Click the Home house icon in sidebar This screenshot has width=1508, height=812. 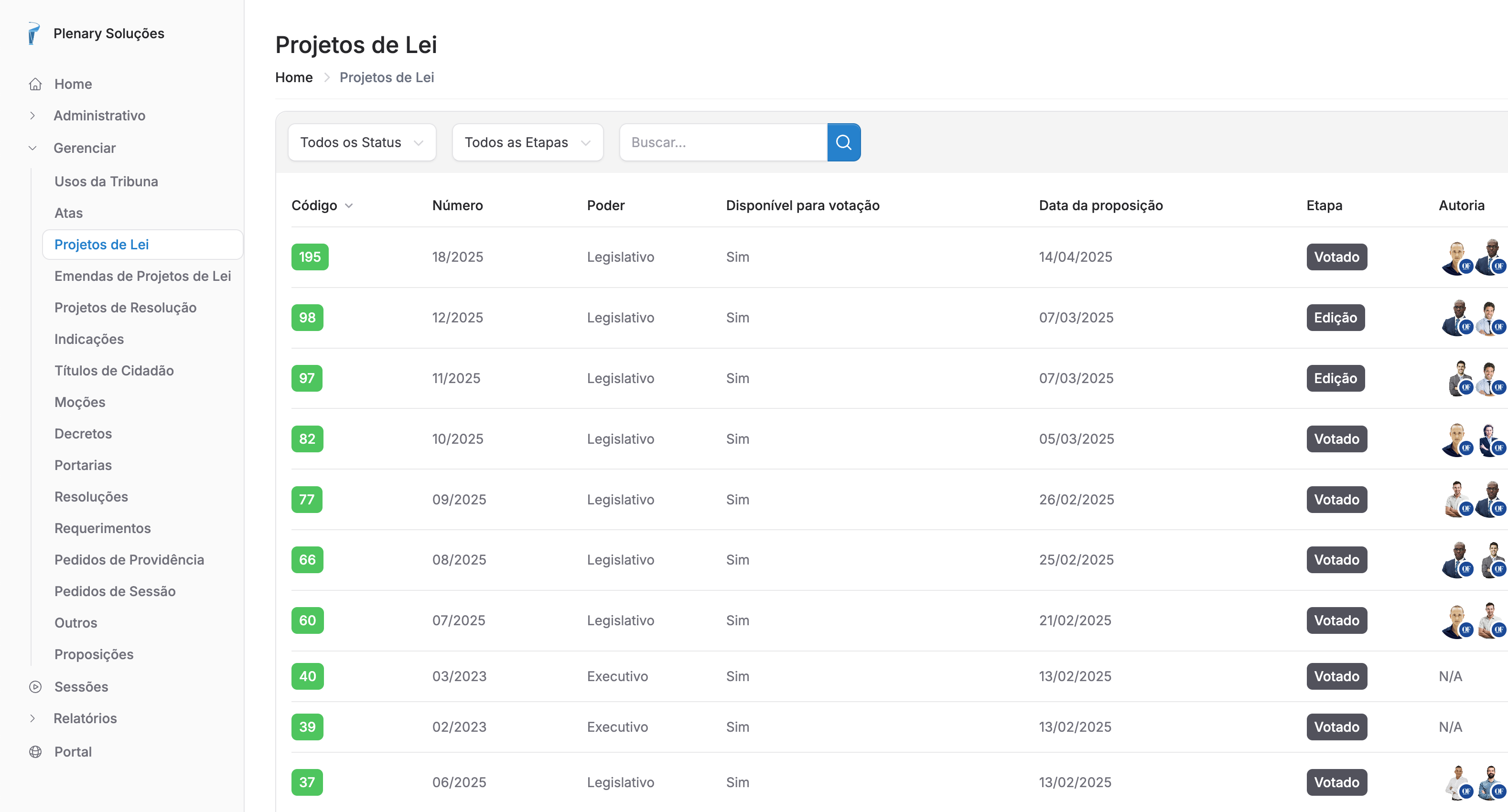tap(35, 84)
